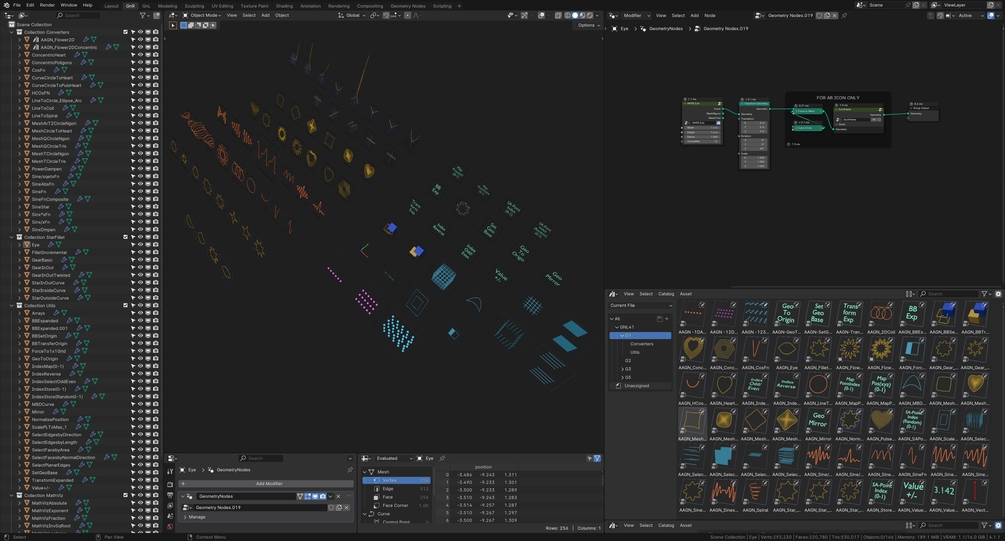Select the Face Corner domain in spreadsheet
The image size is (1005, 541).
coord(395,505)
